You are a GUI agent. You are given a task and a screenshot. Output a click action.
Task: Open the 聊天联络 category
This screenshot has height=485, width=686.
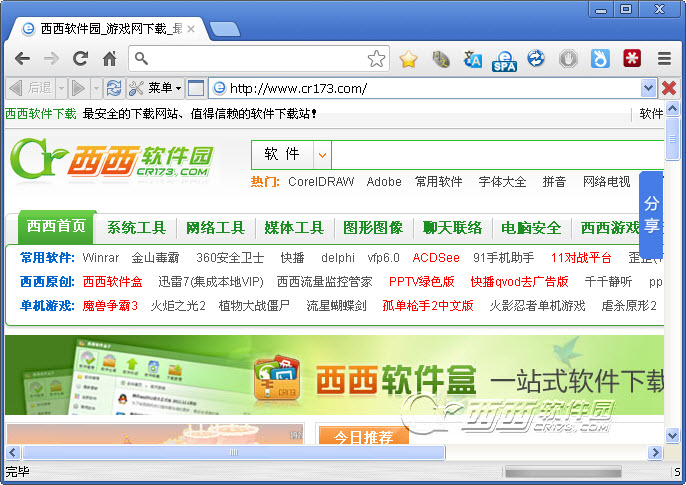[x=452, y=228]
